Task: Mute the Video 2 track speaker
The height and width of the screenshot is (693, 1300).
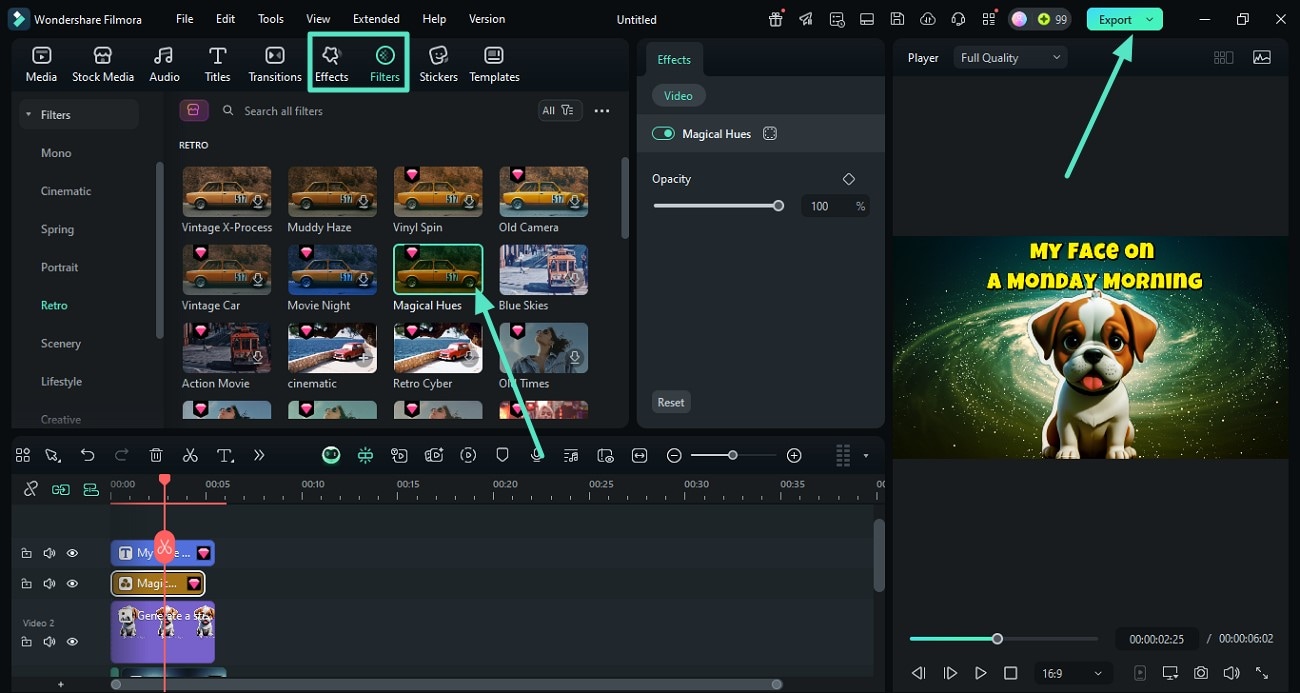Action: pyautogui.click(x=49, y=641)
